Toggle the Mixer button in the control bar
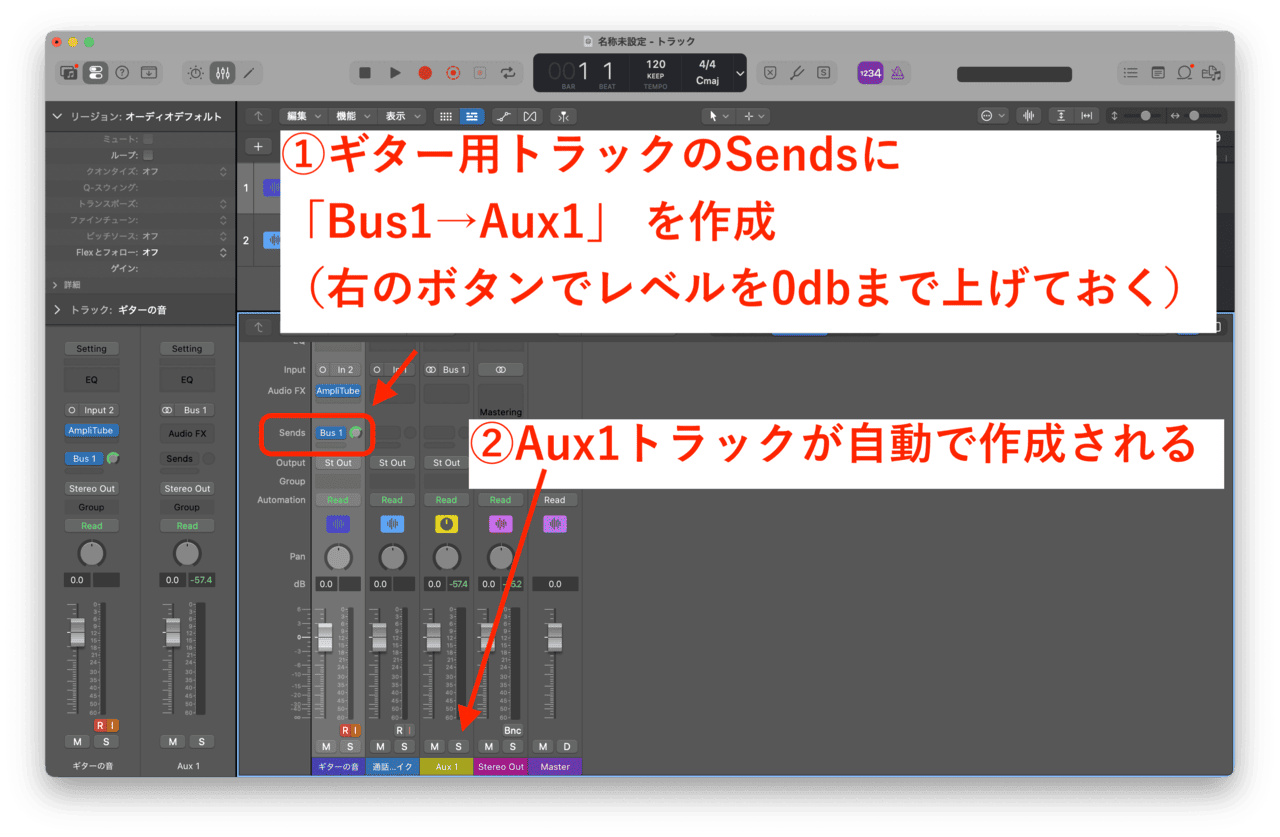 click(x=222, y=72)
